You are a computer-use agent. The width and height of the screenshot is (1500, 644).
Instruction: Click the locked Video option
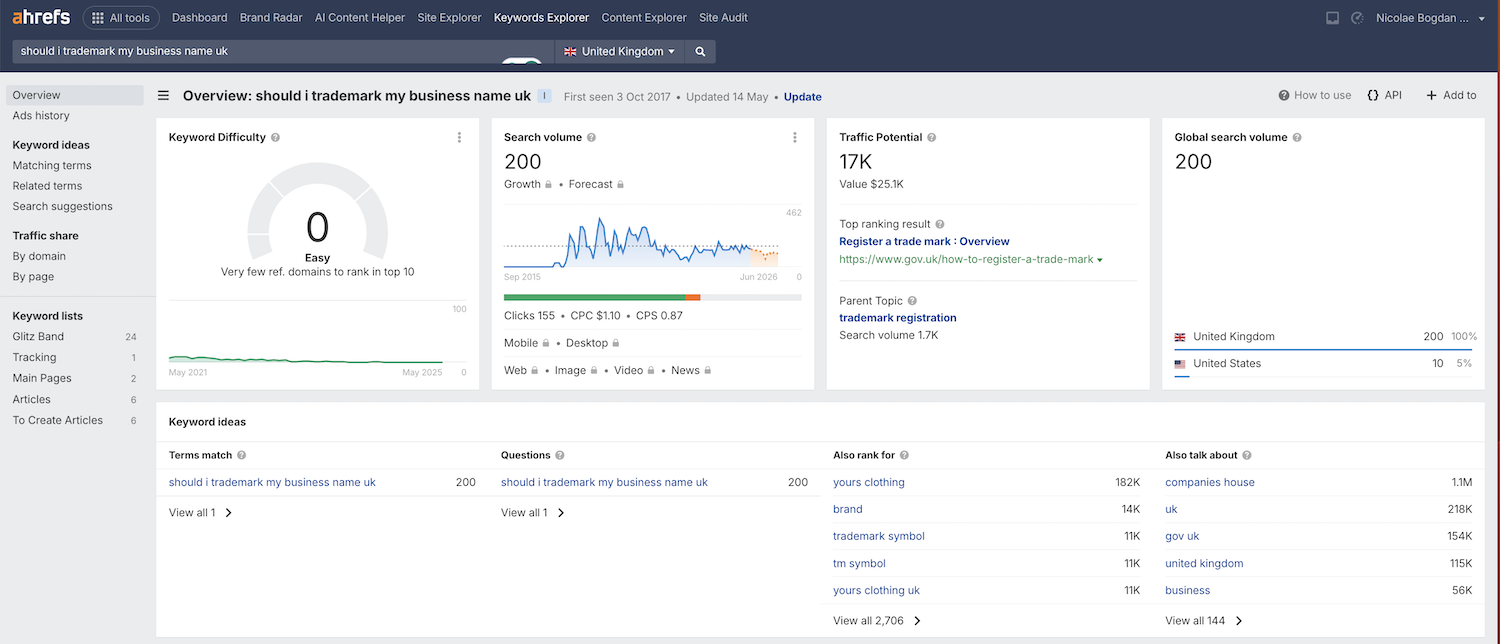click(x=634, y=370)
